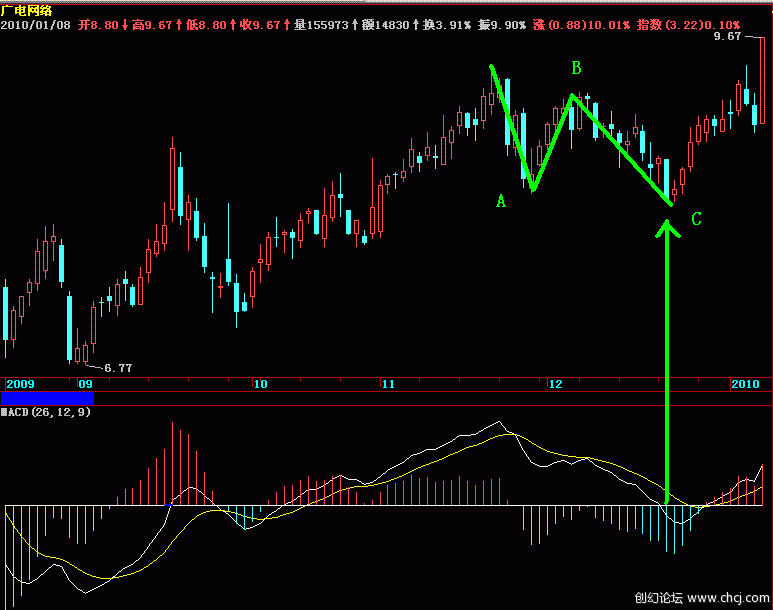This screenshot has width=773, height=610.
Task: Click the green letter B label
Action: click(576, 68)
